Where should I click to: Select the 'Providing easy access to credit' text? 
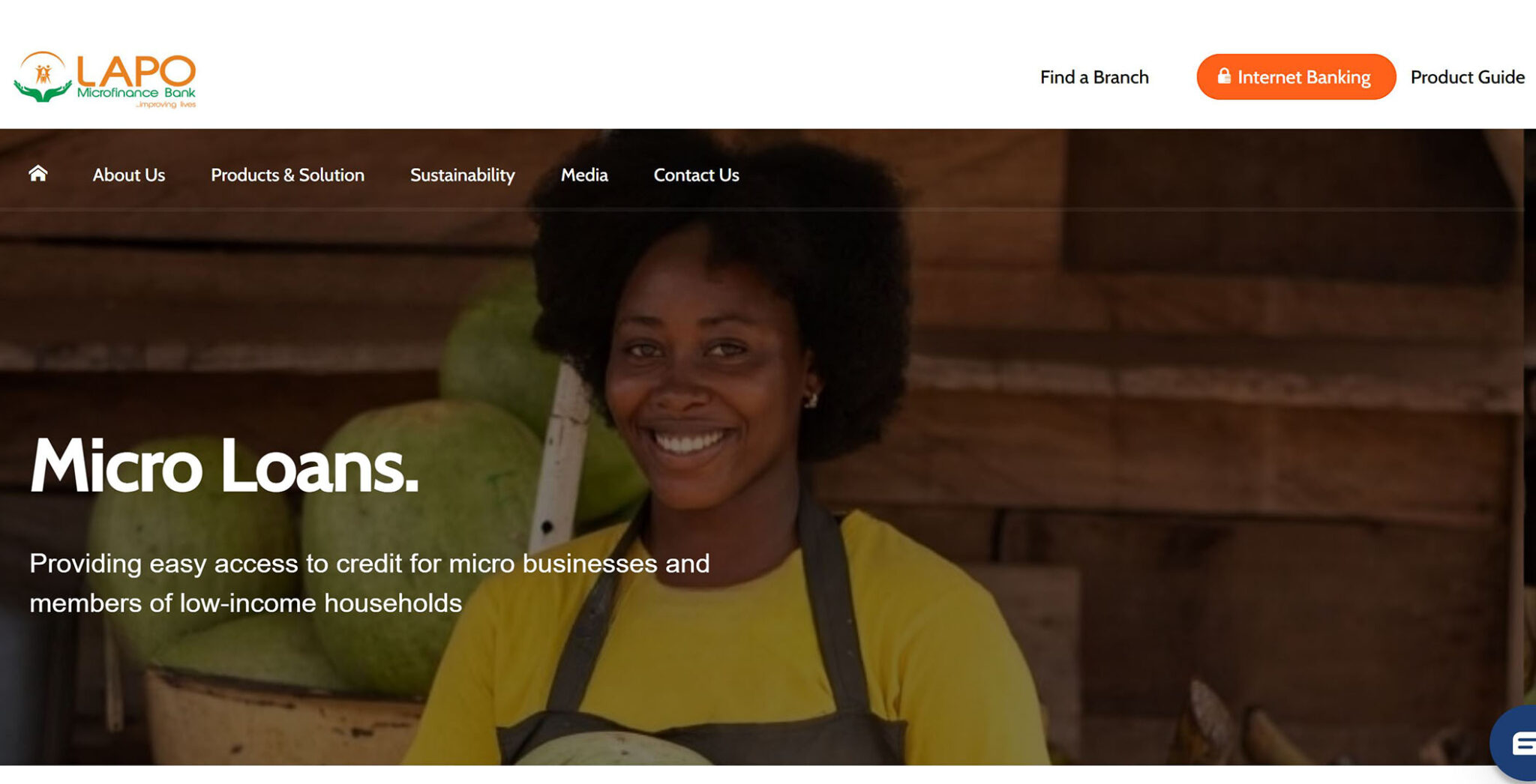[x=369, y=583]
